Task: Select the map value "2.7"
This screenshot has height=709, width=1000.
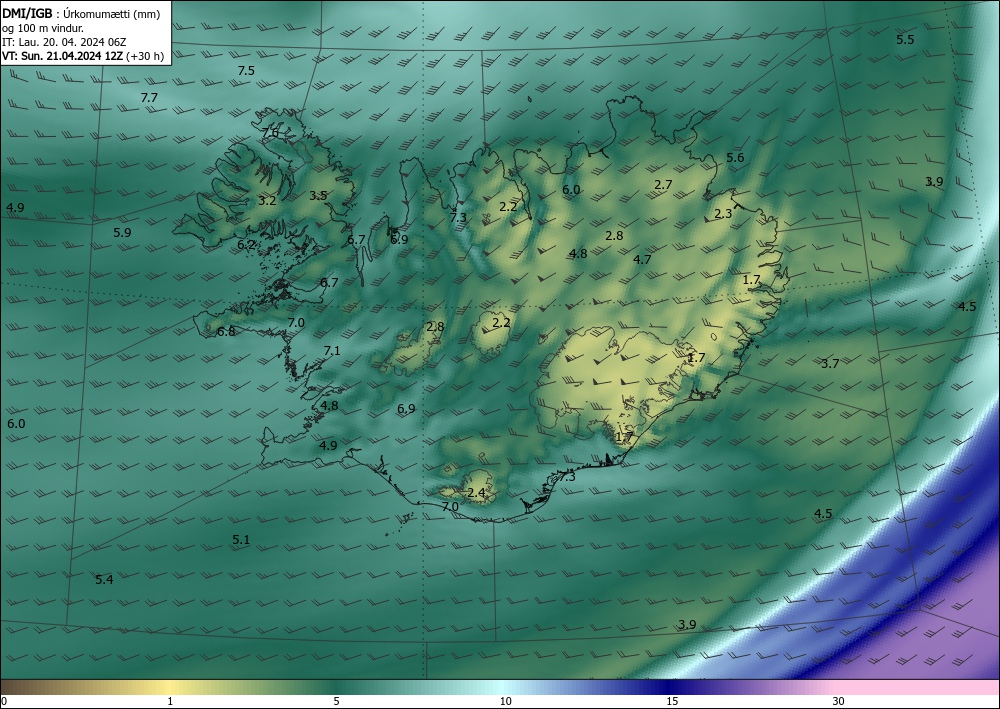Action: tap(663, 185)
